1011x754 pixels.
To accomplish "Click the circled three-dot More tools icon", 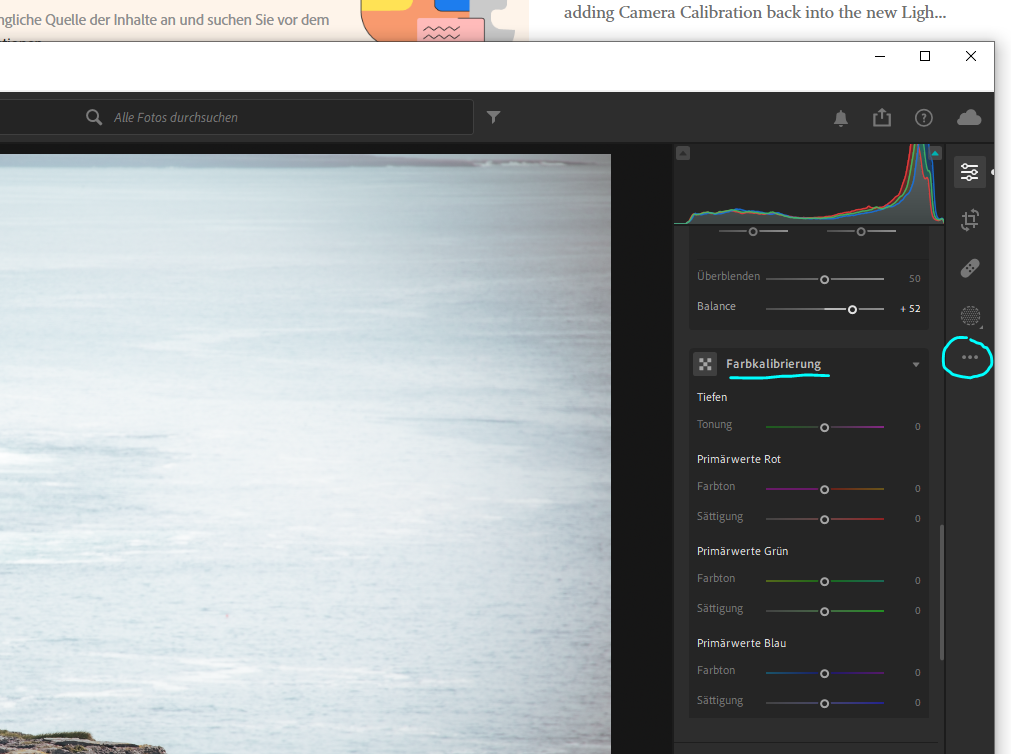I will pos(967,357).
